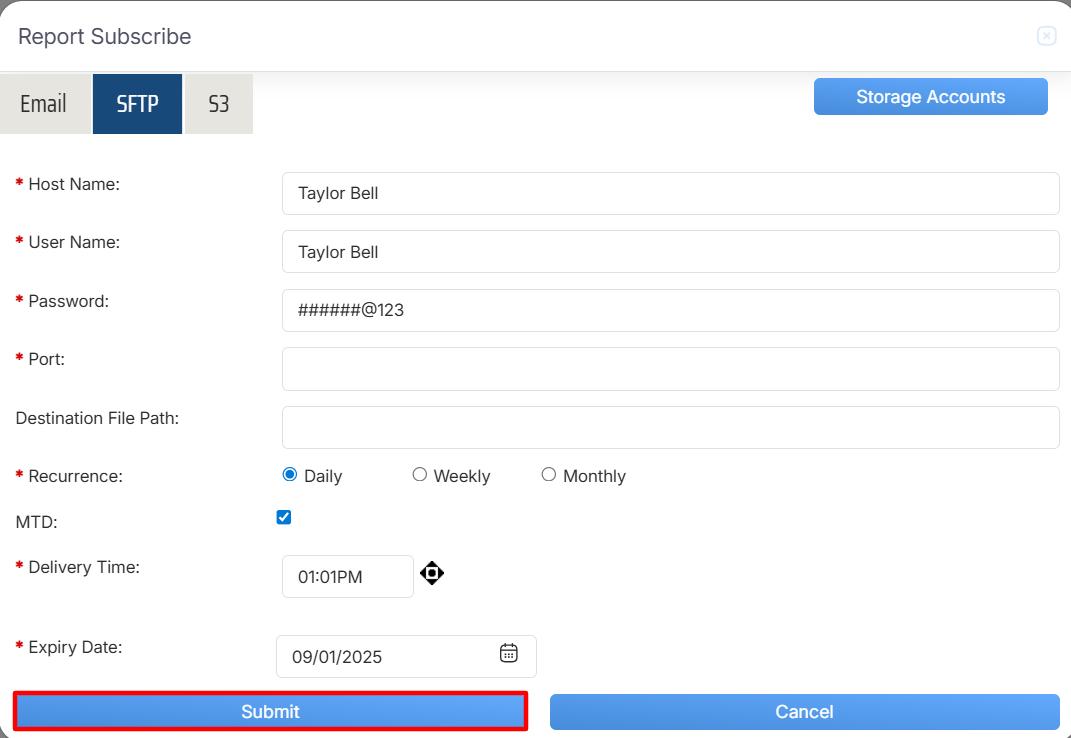Open Storage Accounts
This screenshot has width=1071, height=738.
930,97
